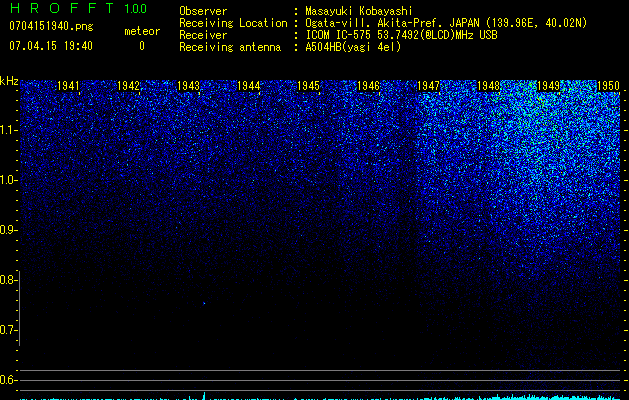Click the Observer field label
The width and height of the screenshot is (629, 400).
[x=203, y=11]
